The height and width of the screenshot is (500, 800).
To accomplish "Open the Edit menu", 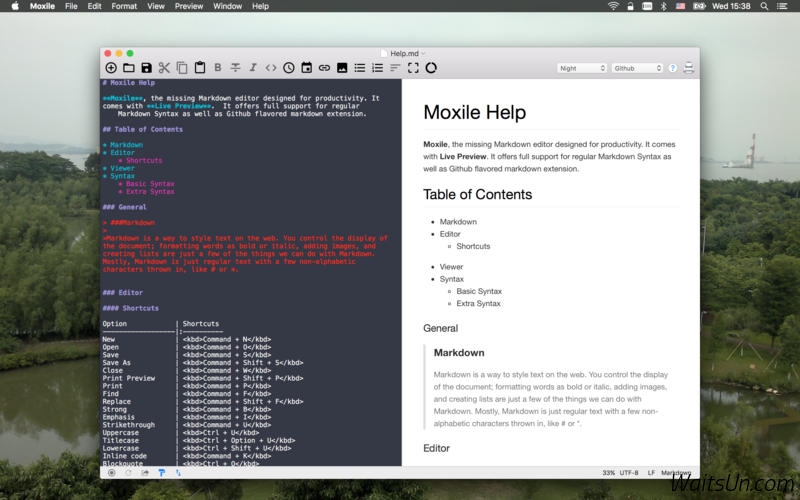I will pyautogui.click(x=94, y=6).
